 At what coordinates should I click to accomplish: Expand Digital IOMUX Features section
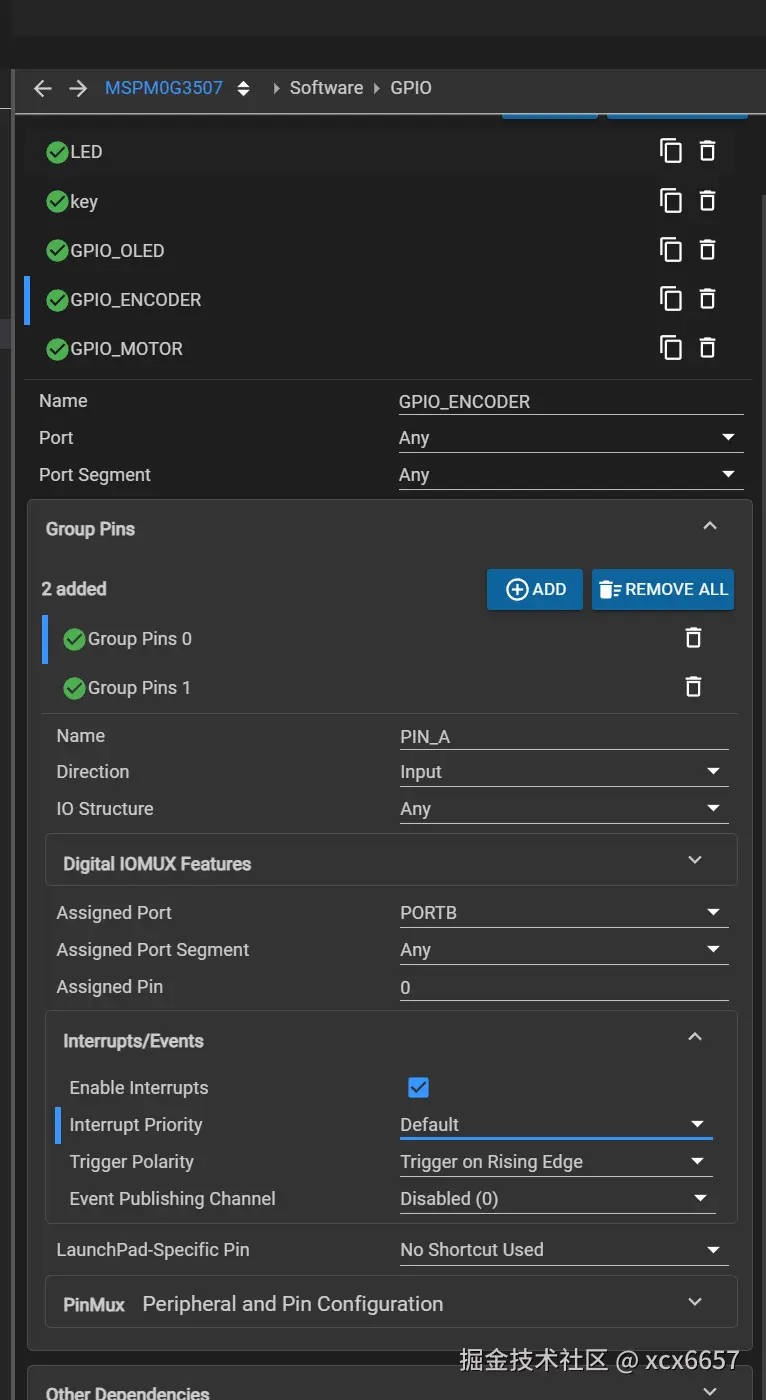tap(695, 860)
